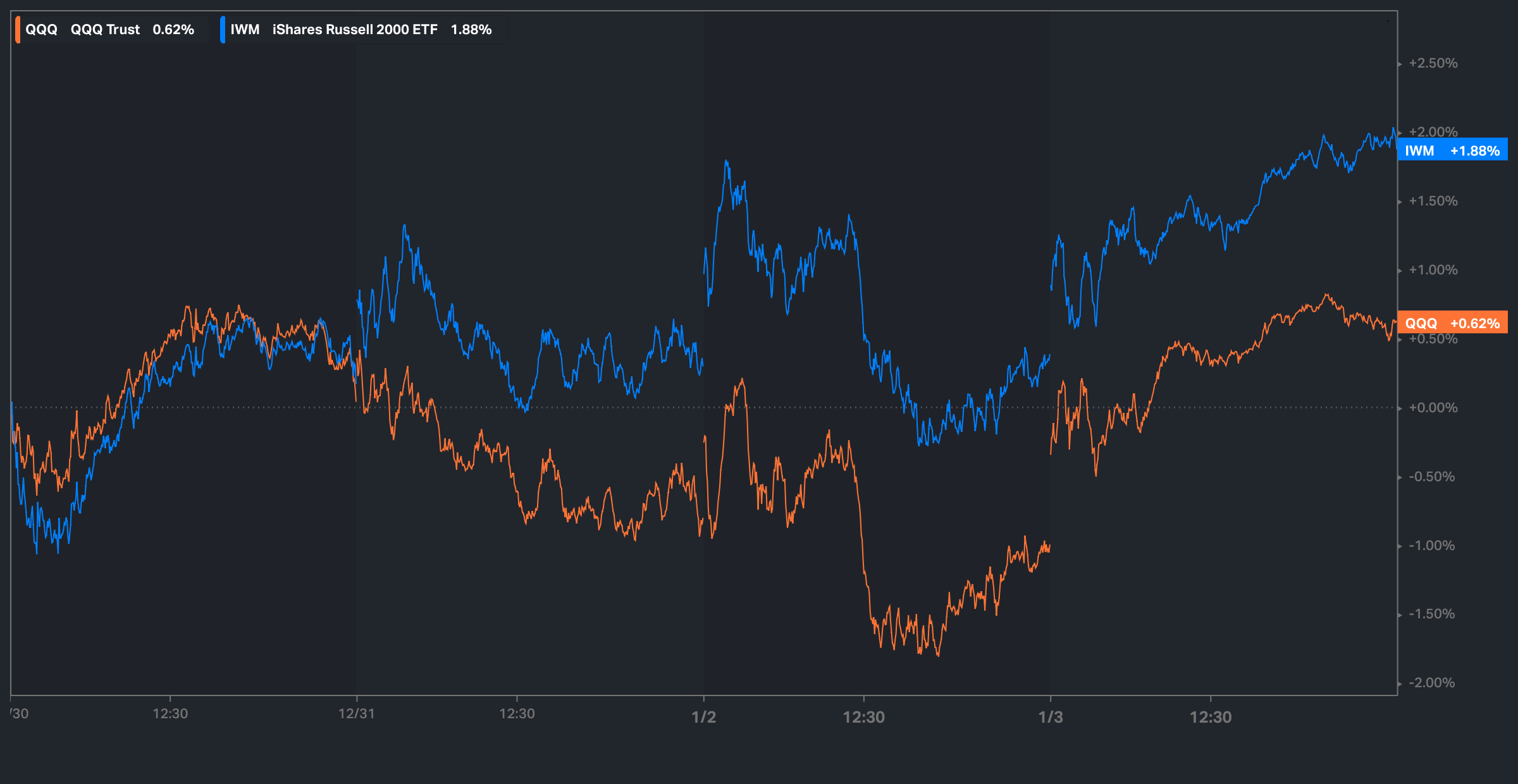This screenshot has height=784, width=1518.
Task: Click the +1.50% y-axis label
Action: pyautogui.click(x=1433, y=201)
